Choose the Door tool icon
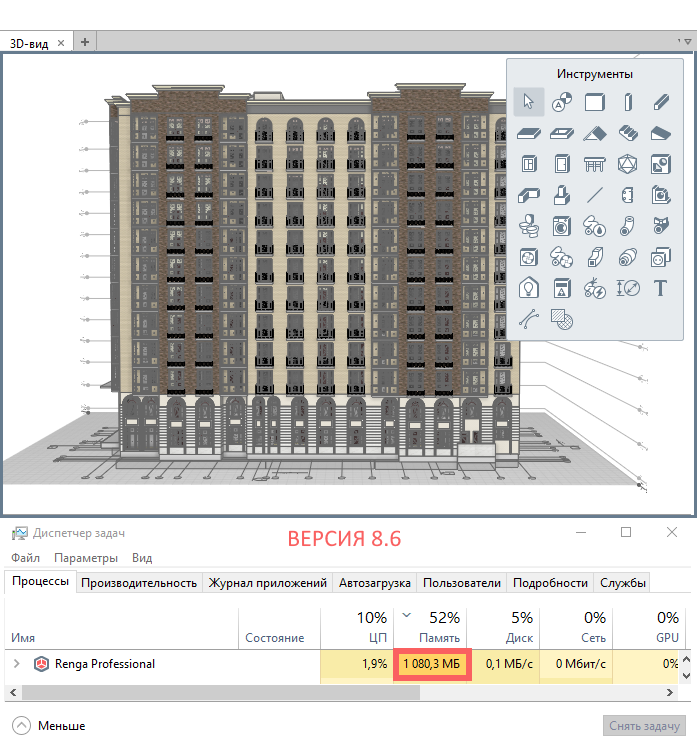Viewport: 697px width, 752px height. click(x=562, y=164)
